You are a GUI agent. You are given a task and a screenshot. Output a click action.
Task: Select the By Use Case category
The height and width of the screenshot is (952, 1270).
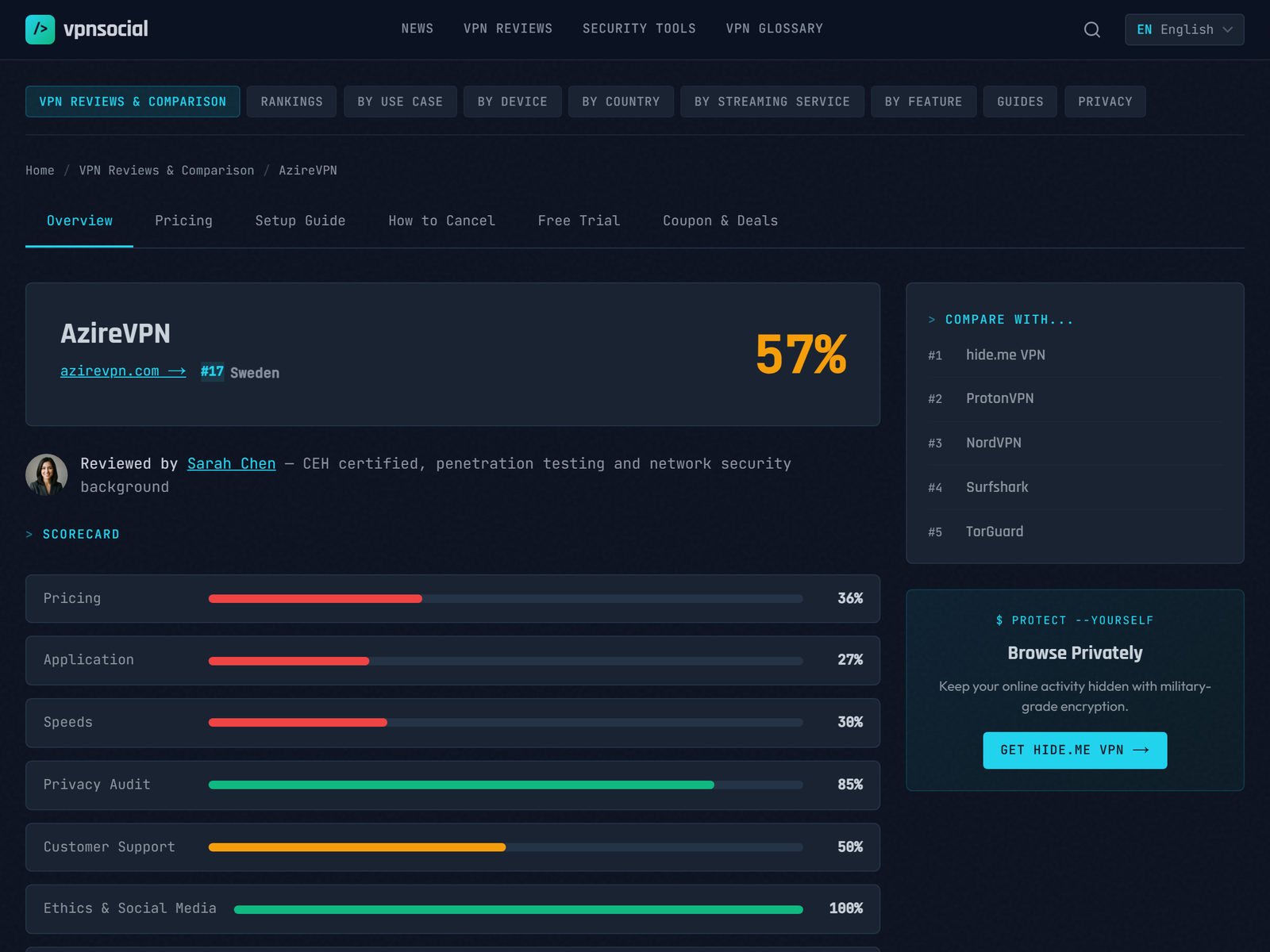tap(400, 102)
